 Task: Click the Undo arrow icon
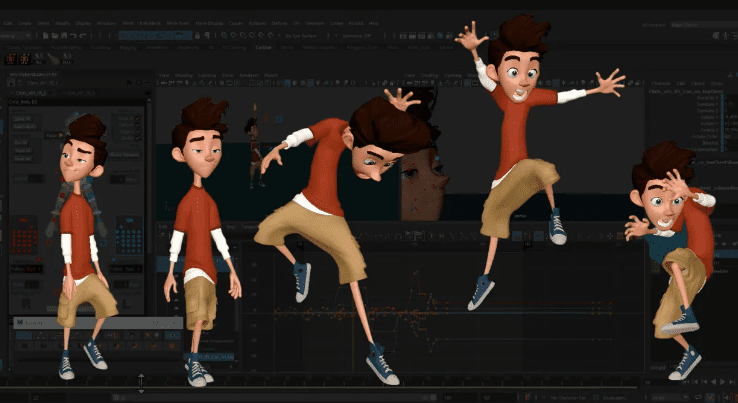pos(73,35)
